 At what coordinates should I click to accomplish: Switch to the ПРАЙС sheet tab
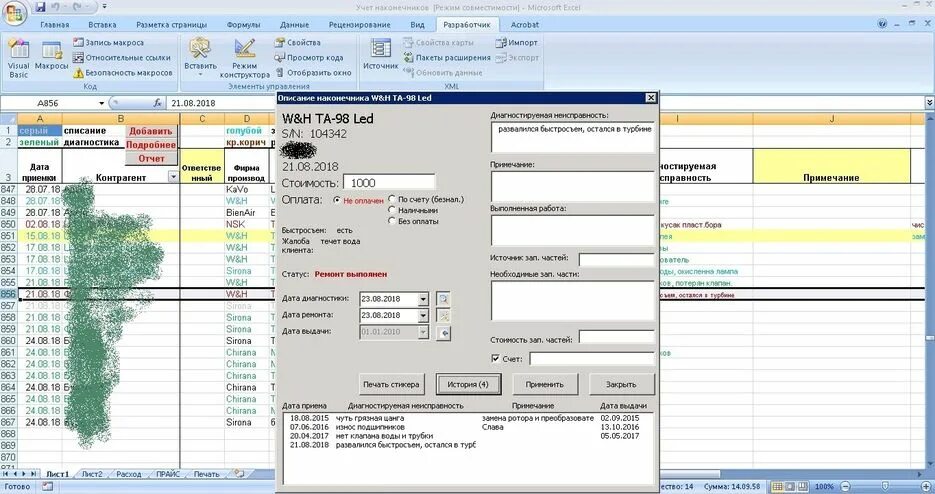pos(168,474)
